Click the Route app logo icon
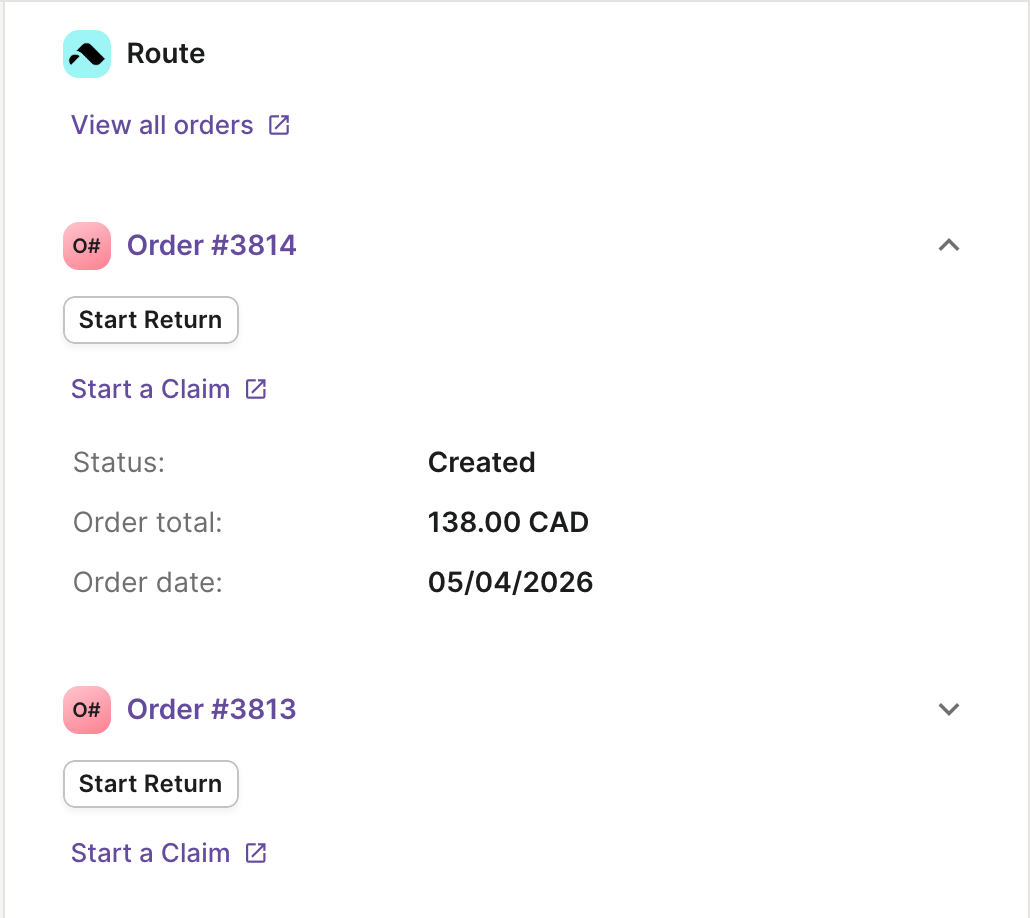The height and width of the screenshot is (918, 1030). tap(87, 54)
